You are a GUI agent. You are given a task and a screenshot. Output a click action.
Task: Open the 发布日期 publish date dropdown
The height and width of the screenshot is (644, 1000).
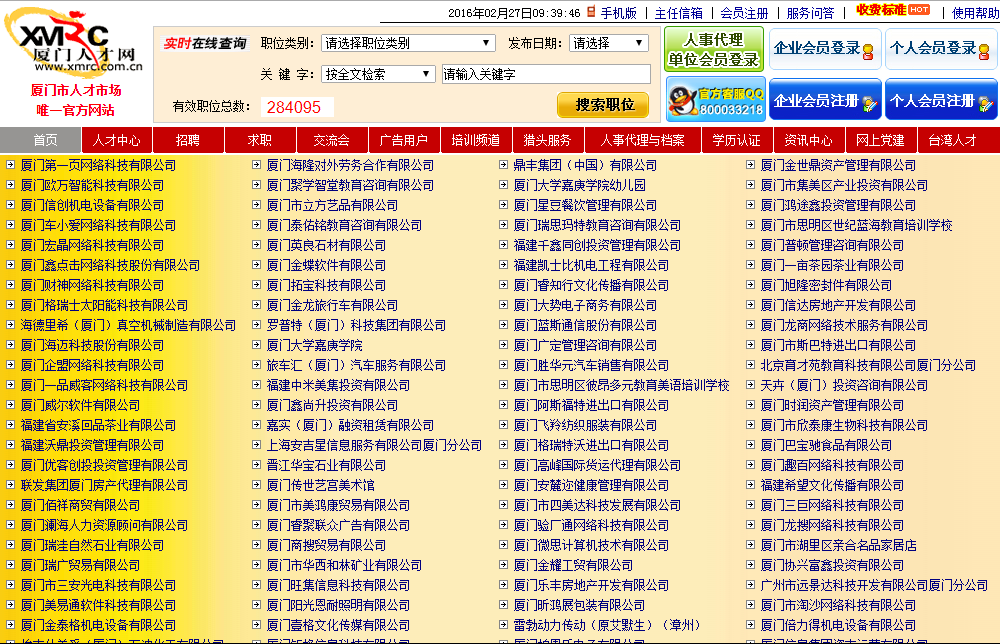click(608, 43)
